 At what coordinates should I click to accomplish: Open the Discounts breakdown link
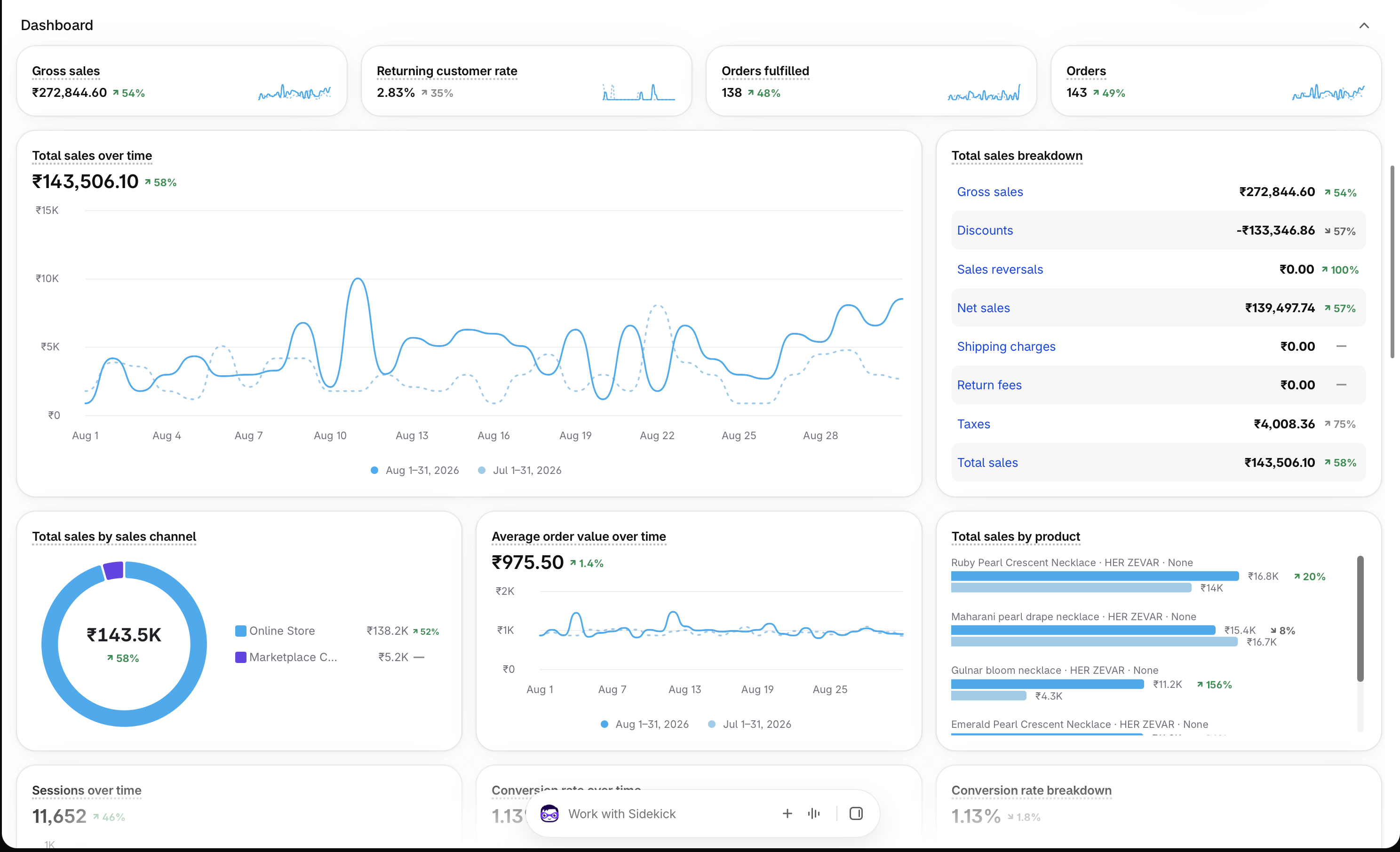click(x=985, y=230)
